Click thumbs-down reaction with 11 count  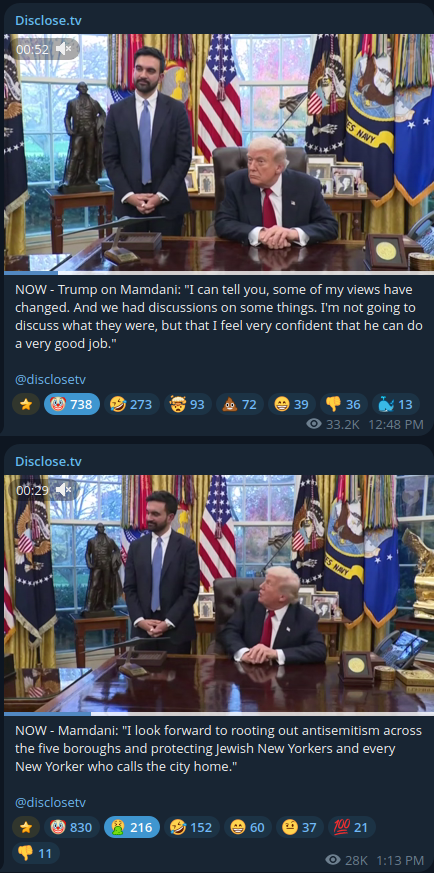[x=36, y=852]
